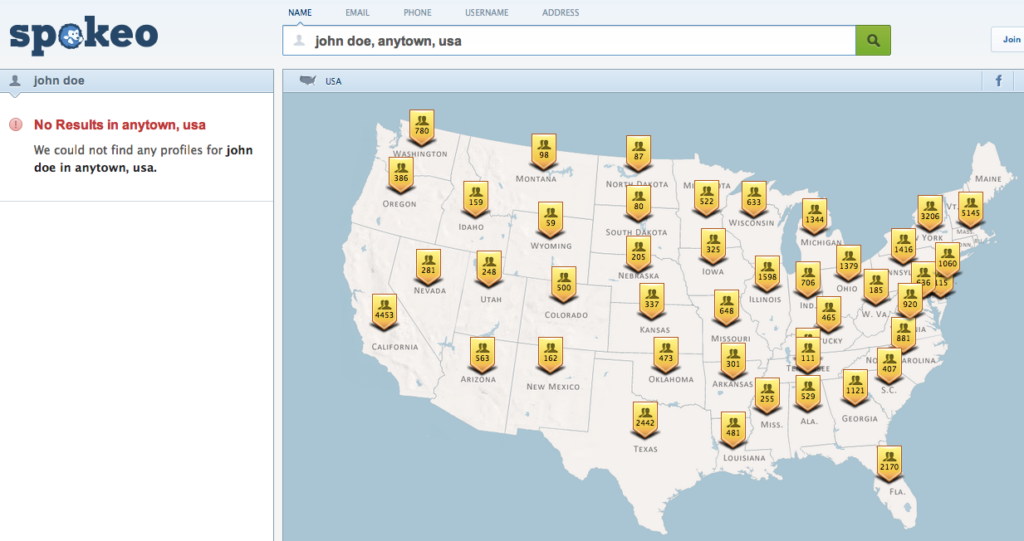This screenshot has height=541, width=1024.
Task: Open the California marker showing 4453
Action: 384,312
